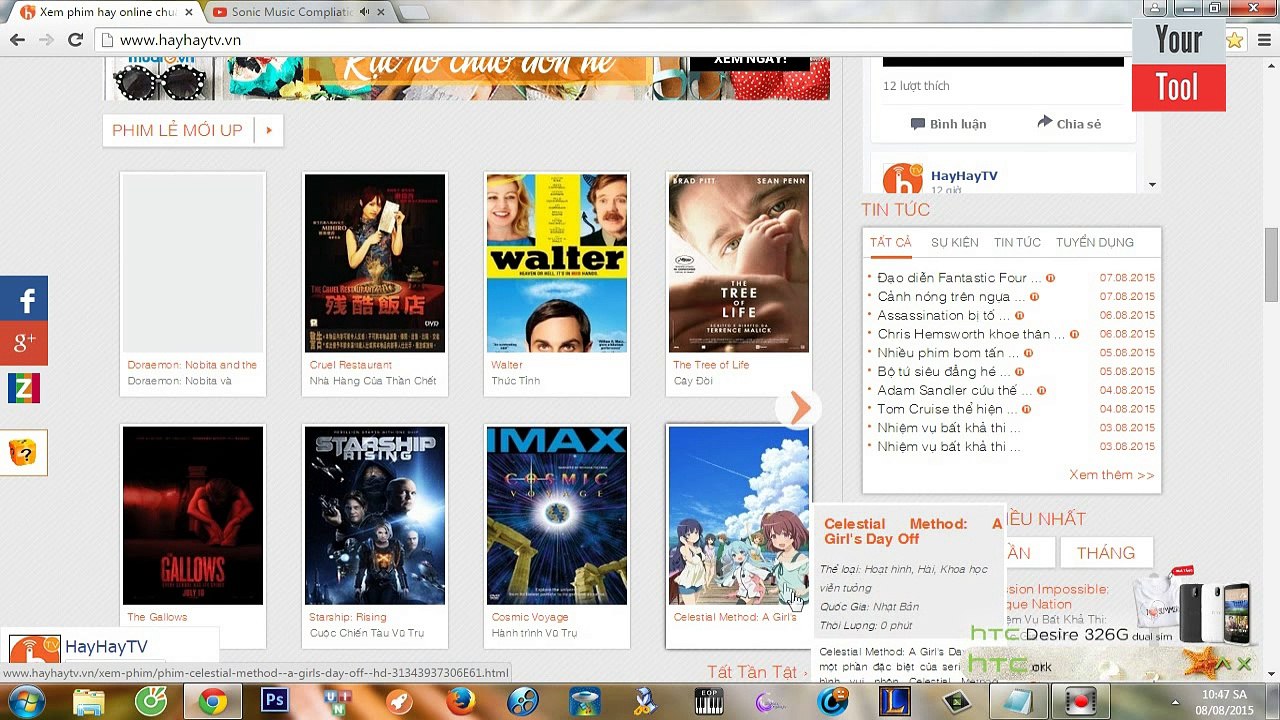Click the HayHayTV logo in the Facebook widget
This screenshot has height=720, width=1280.
(902, 179)
